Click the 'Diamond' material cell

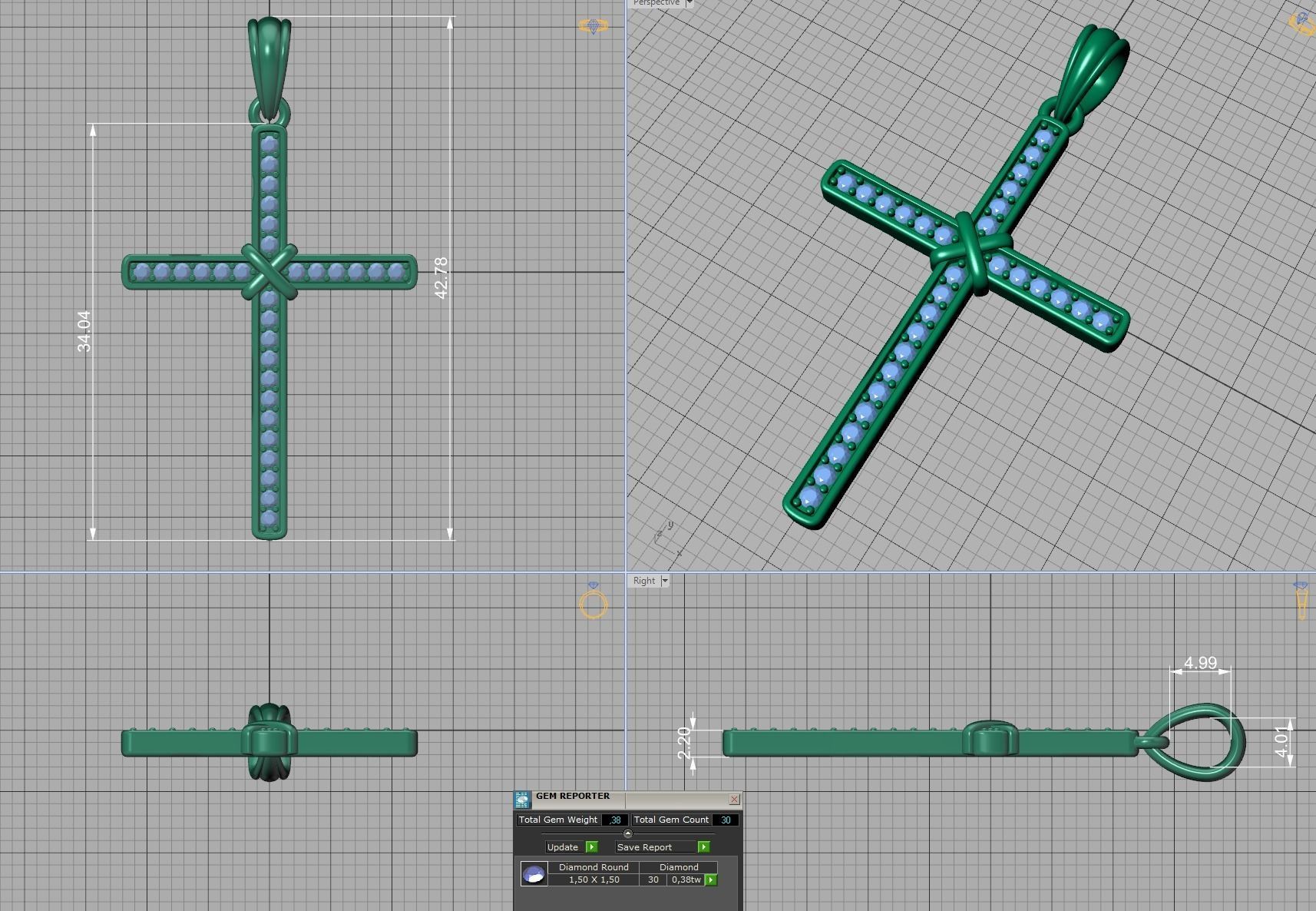pyautogui.click(x=679, y=866)
